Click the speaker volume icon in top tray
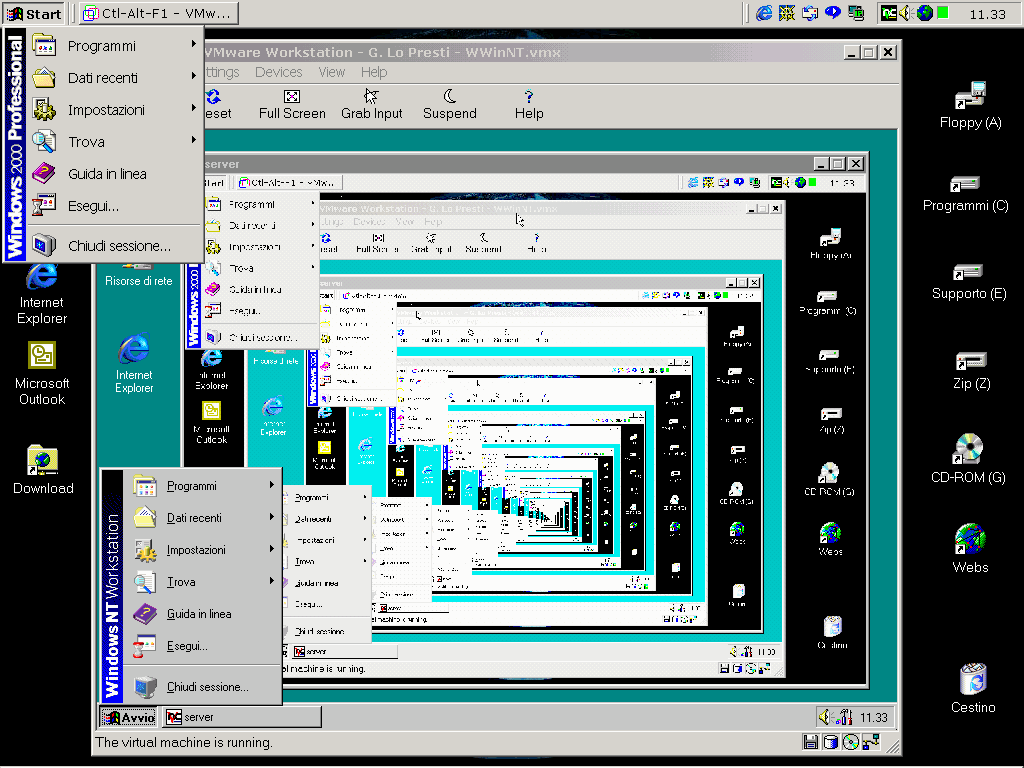 coord(906,13)
